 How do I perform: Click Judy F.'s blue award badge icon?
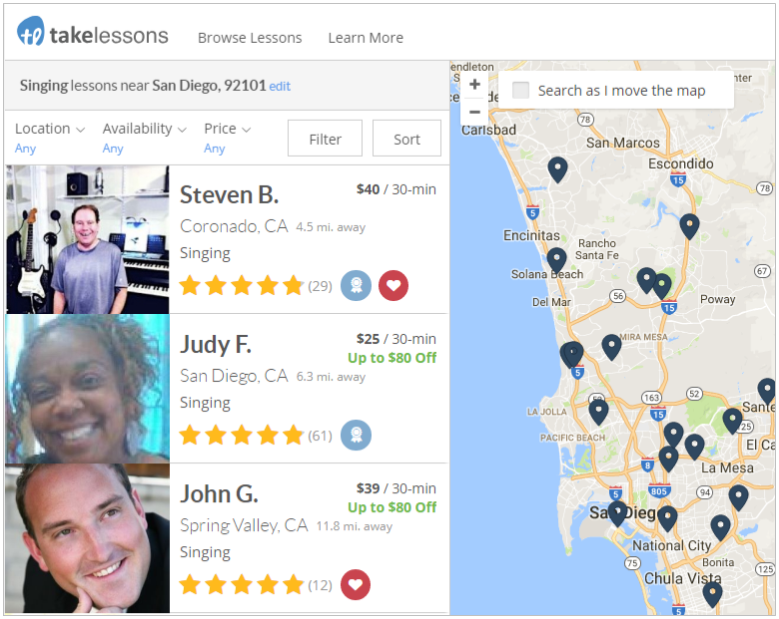[356, 435]
